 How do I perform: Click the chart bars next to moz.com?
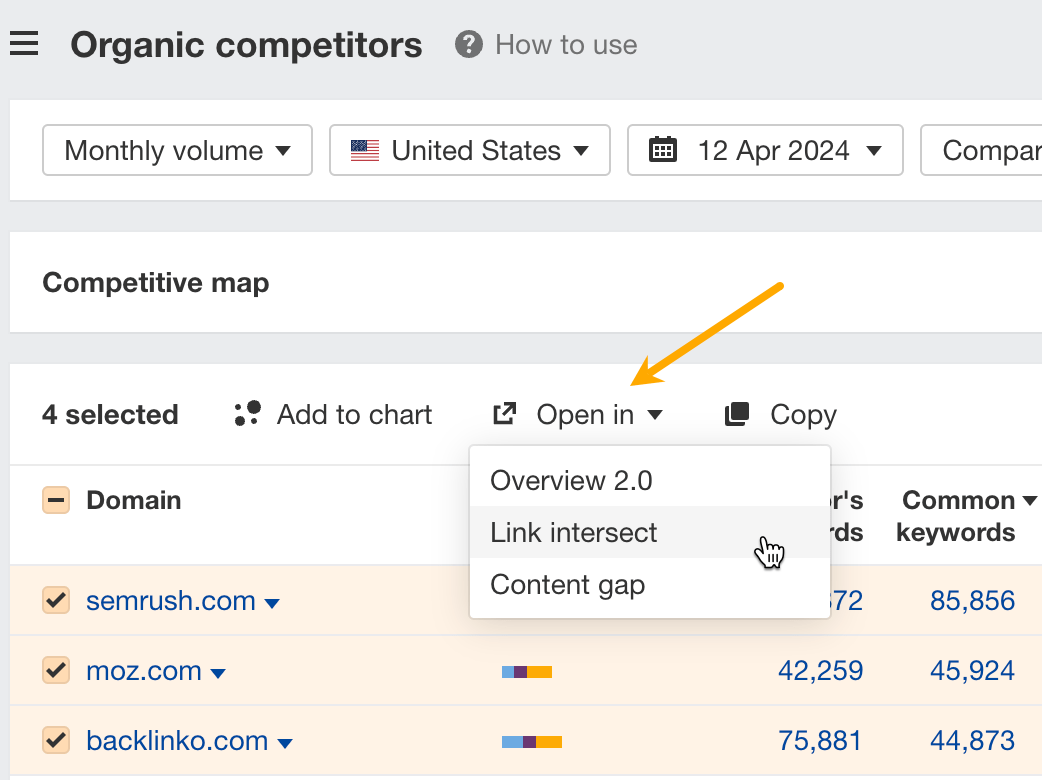click(526, 671)
